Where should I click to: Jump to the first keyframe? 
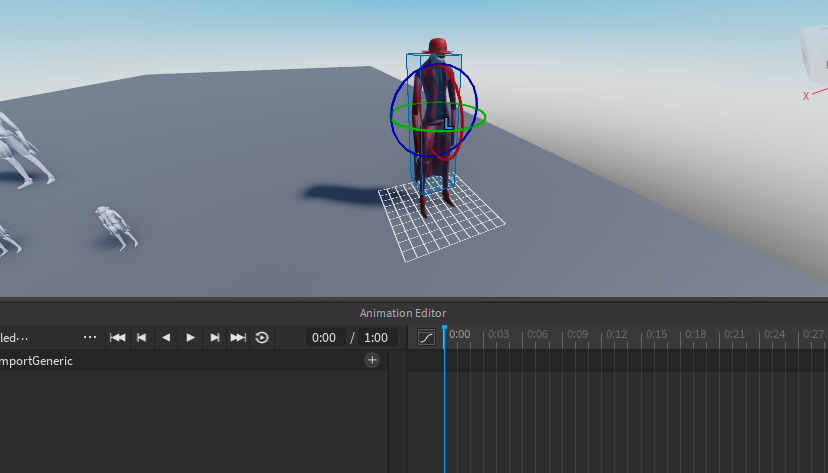117,337
